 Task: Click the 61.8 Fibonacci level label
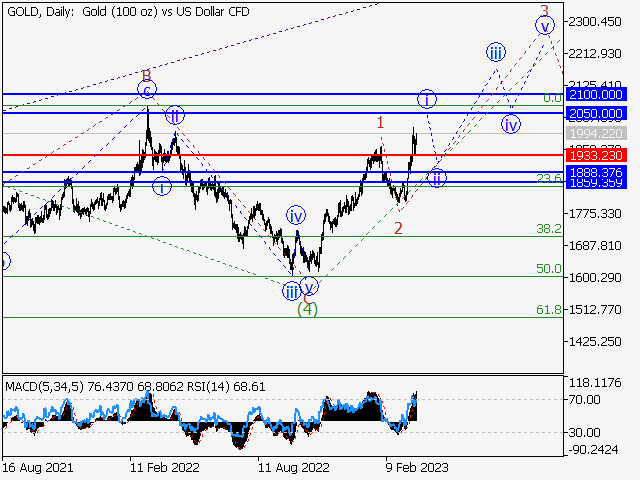[x=548, y=310]
